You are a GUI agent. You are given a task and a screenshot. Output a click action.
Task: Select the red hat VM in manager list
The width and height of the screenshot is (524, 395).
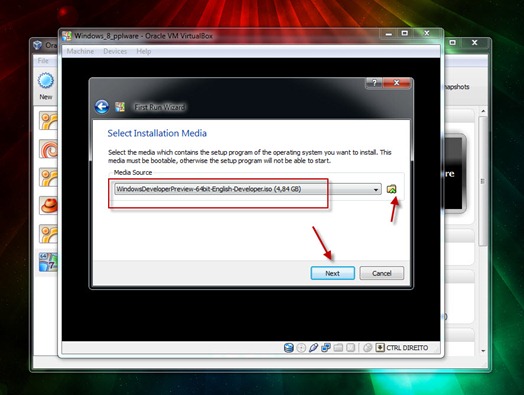(49, 205)
